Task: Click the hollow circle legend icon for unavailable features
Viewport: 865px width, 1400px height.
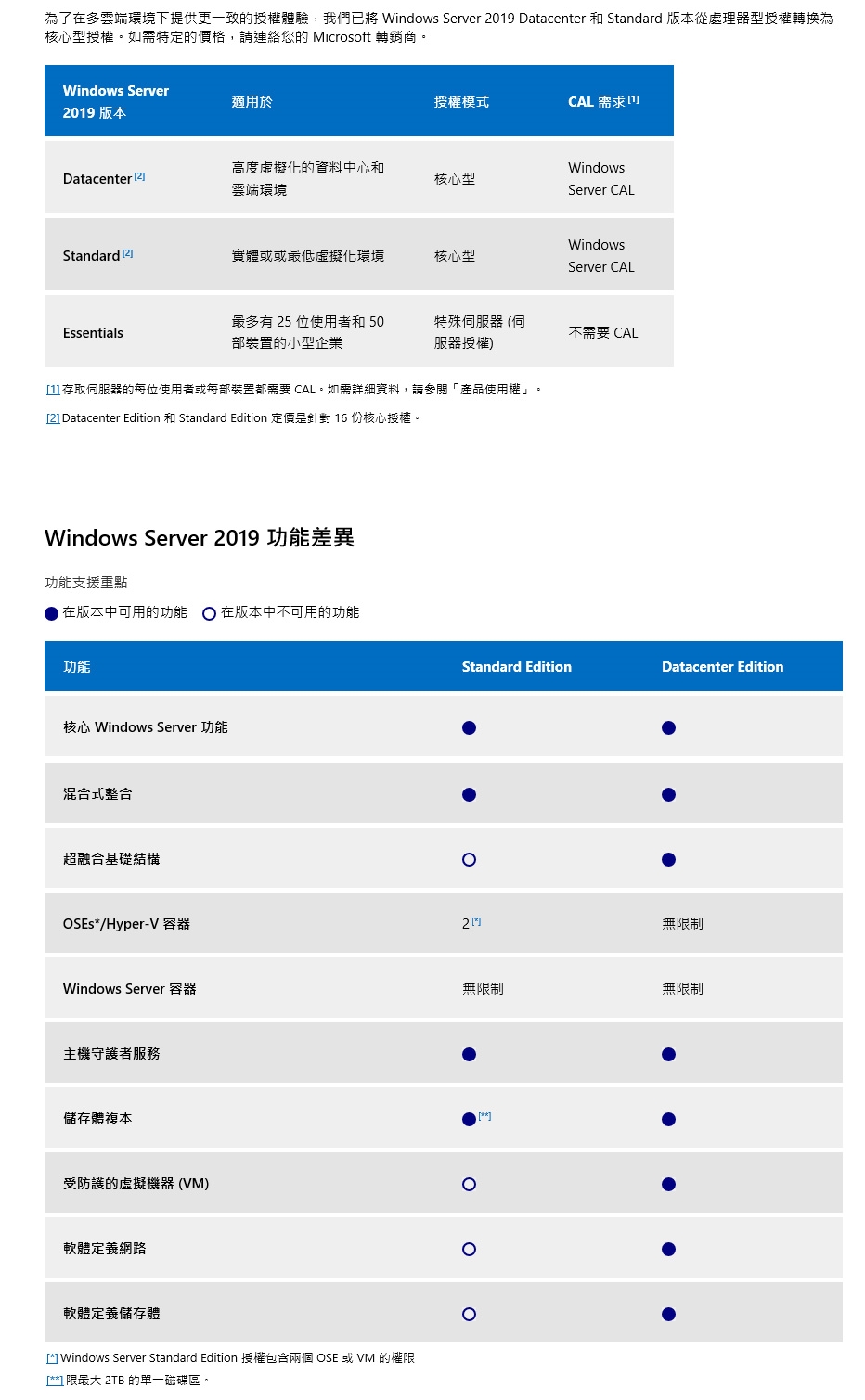Action: click(209, 613)
